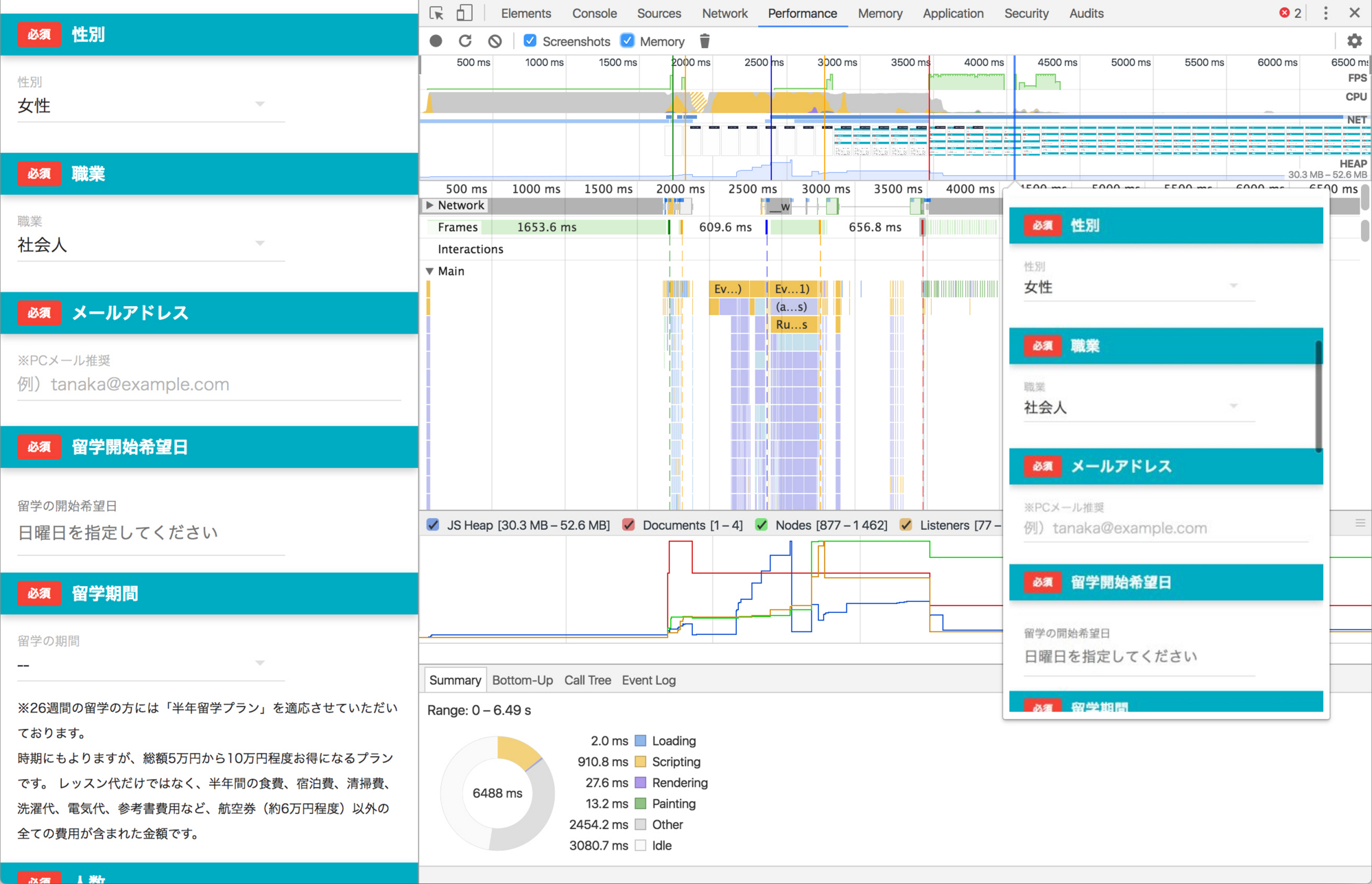
Task: Click the email address input field
Action: tap(209, 384)
